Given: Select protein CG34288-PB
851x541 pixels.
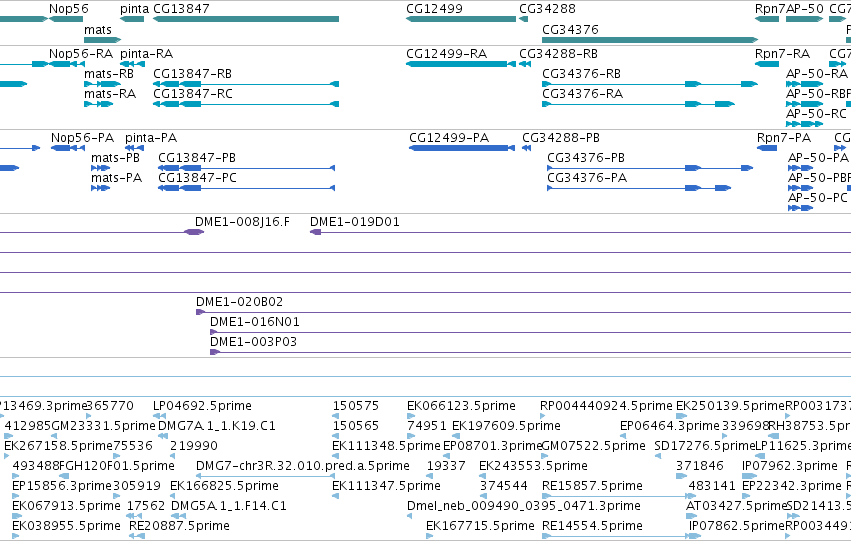Looking at the screenshot, I should pos(561,138).
